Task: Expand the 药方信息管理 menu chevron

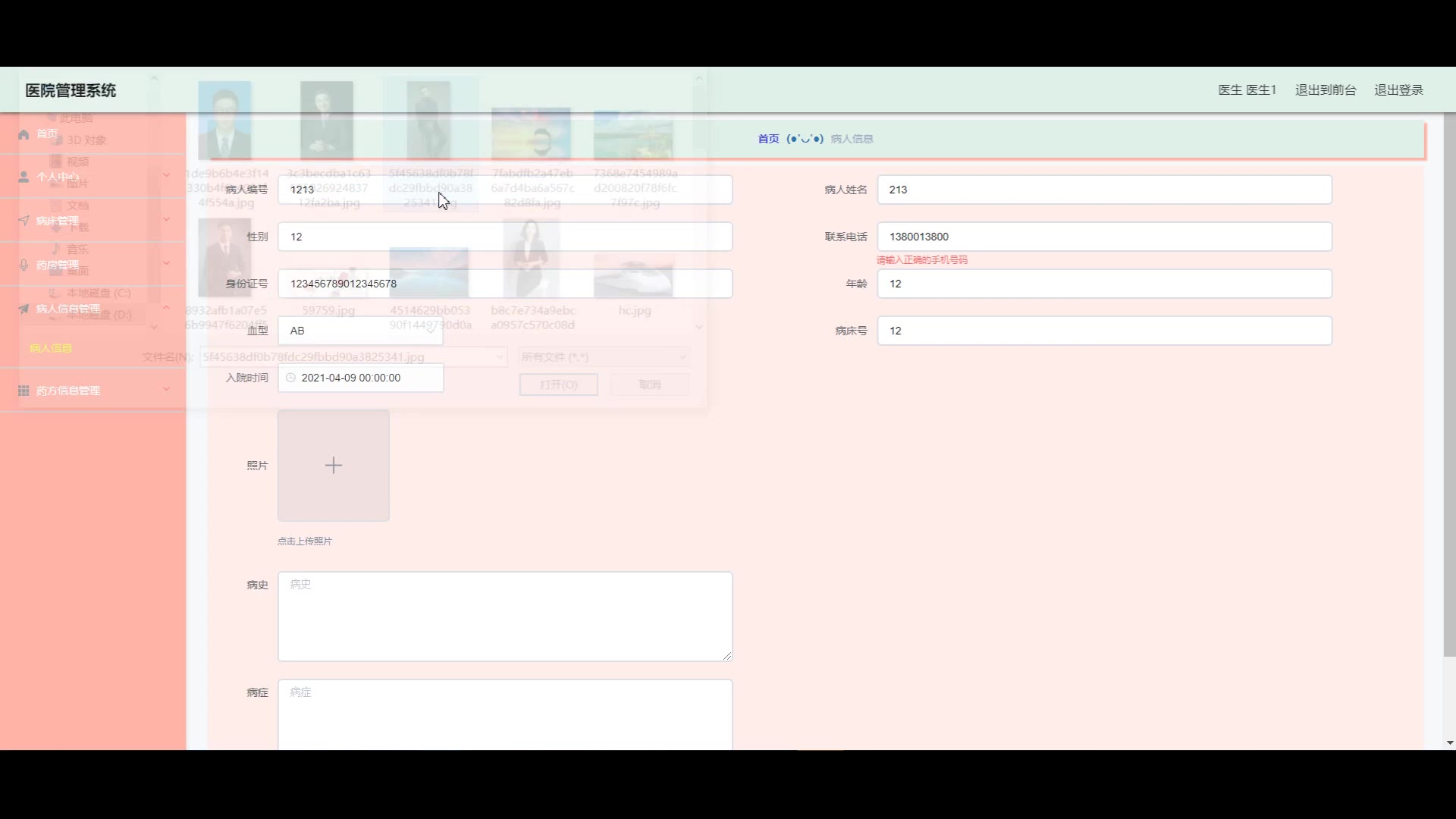Action: click(166, 389)
